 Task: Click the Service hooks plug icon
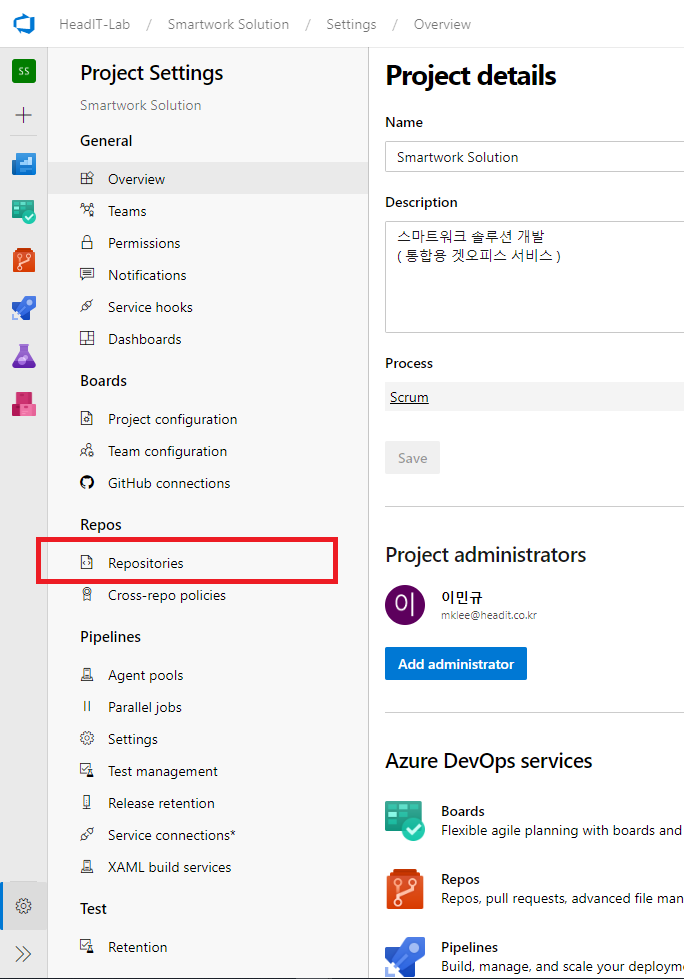pyautogui.click(x=87, y=306)
